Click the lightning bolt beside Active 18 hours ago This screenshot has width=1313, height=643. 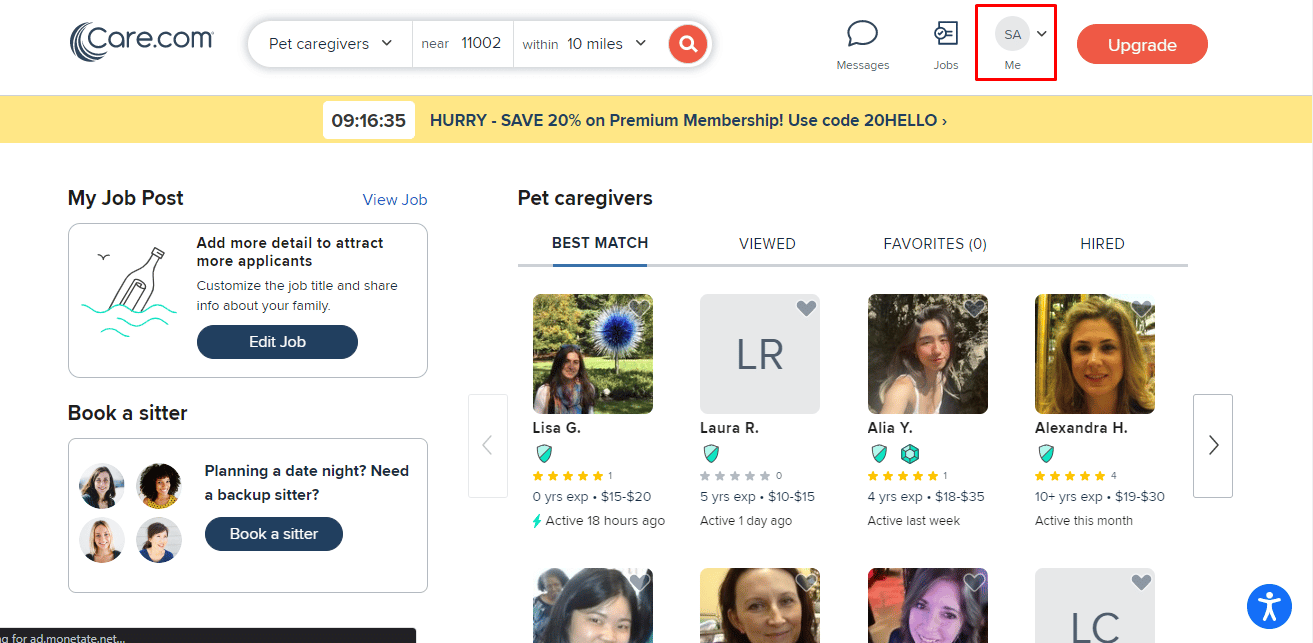point(538,521)
